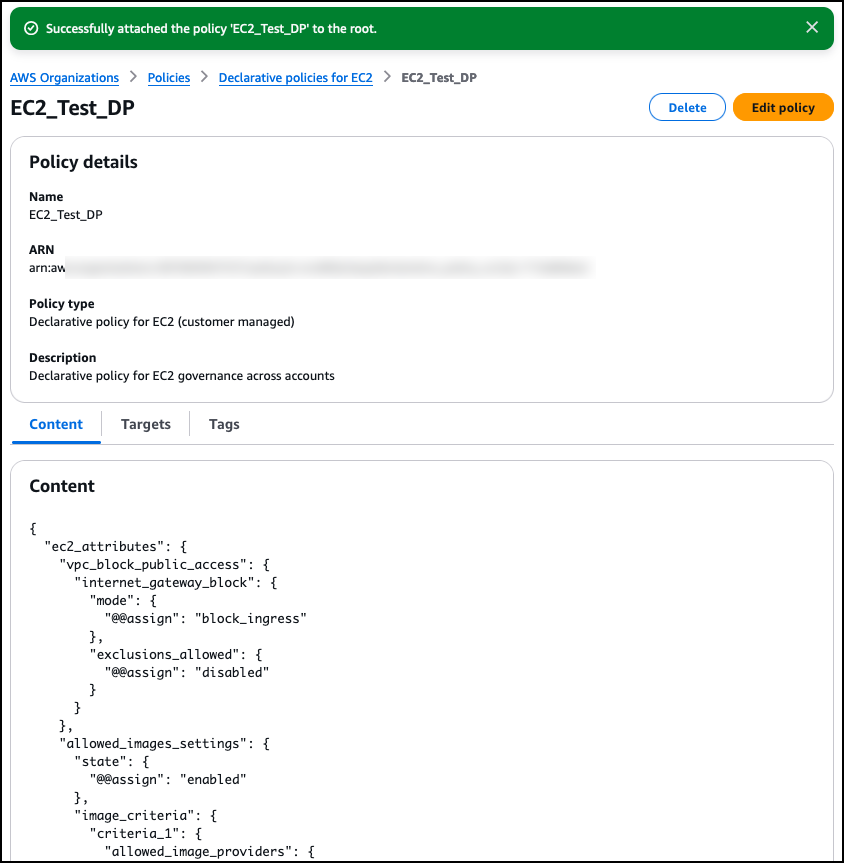Click the "vpc_block_public_access" JSON line
The image size is (844, 863).
pyautogui.click(x=164, y=565)
